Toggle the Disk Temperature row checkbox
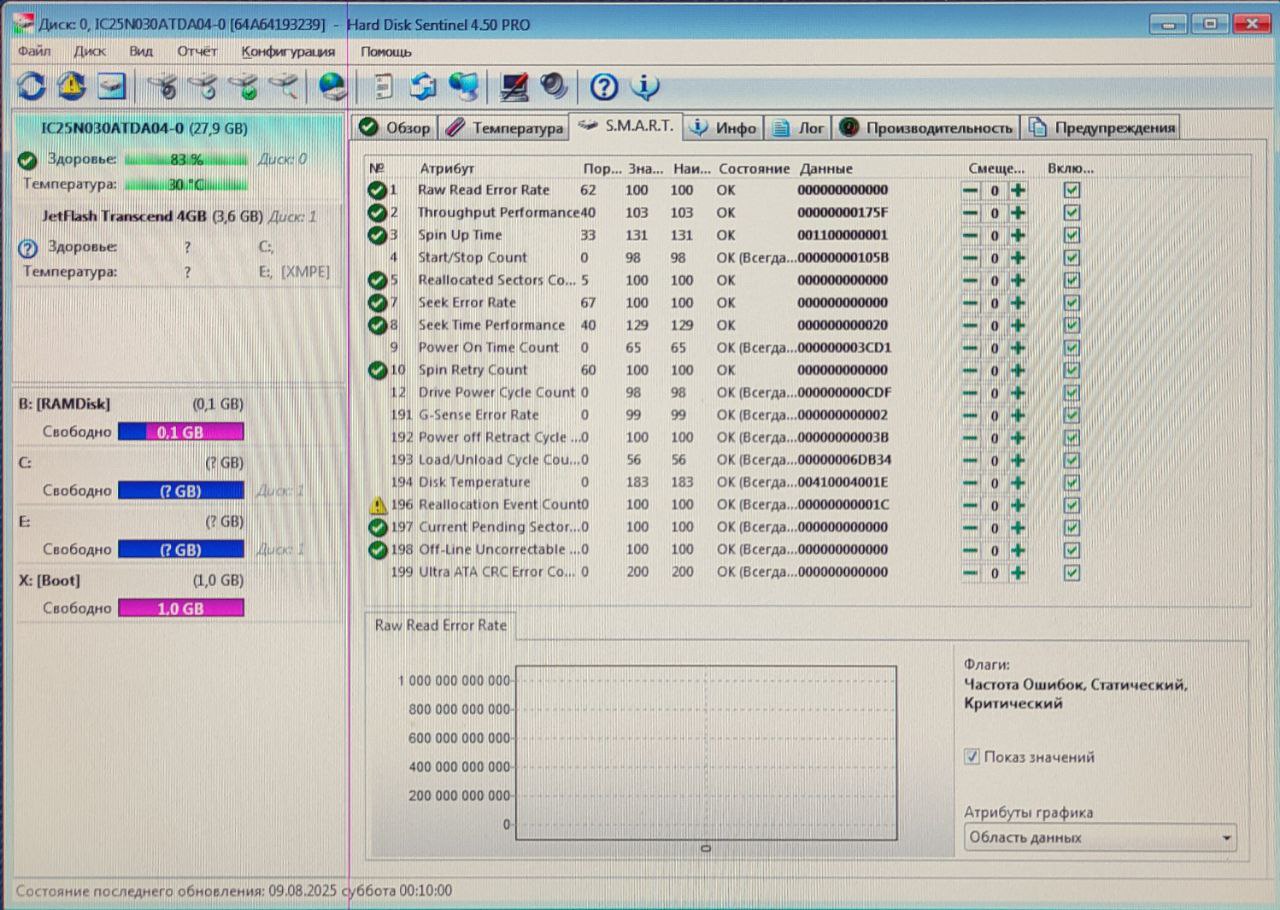Viewport: 1280px width, 910px height. [1072, 483]
